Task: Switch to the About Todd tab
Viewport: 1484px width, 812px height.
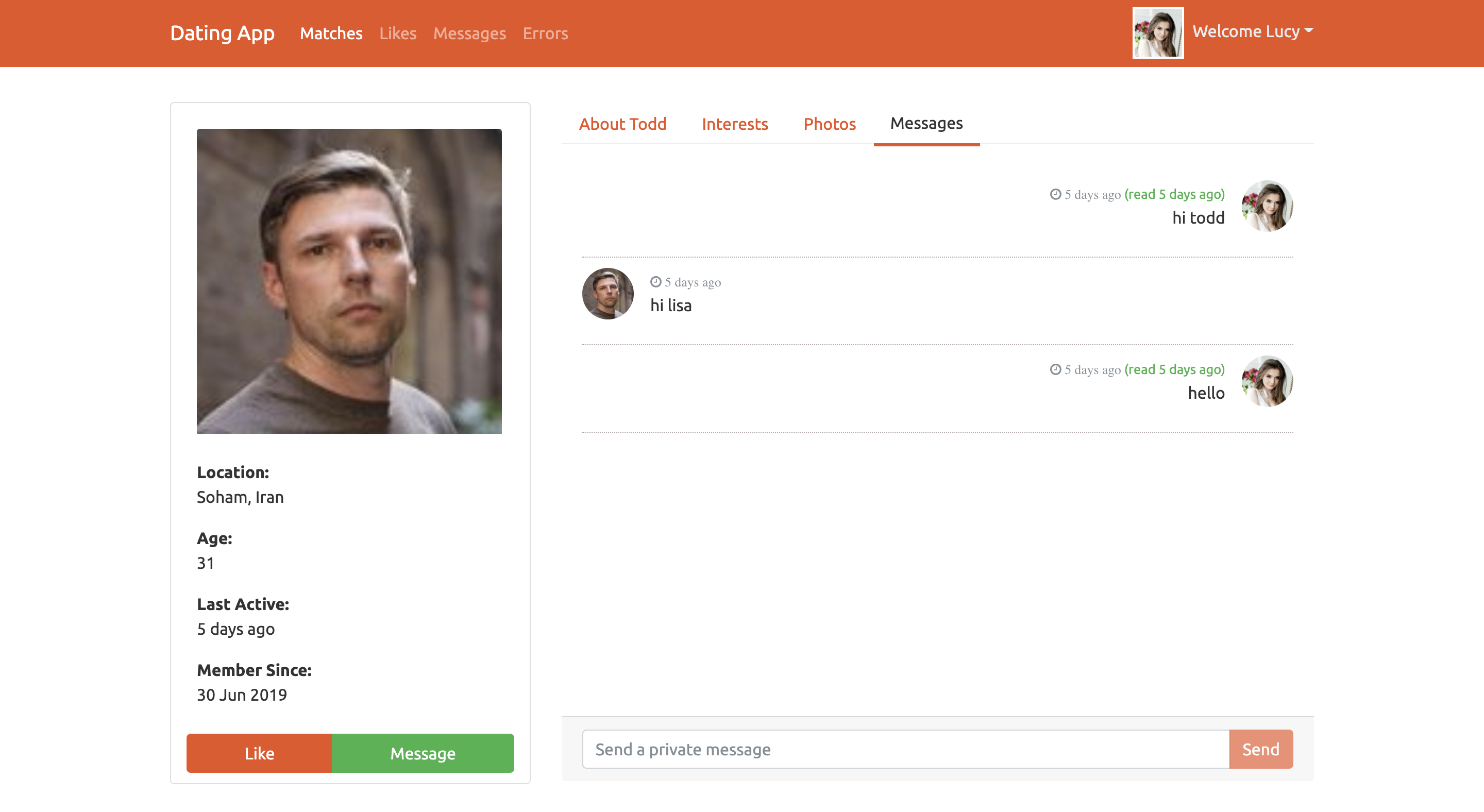Action: pyautogui.click(x=622, y=124)
